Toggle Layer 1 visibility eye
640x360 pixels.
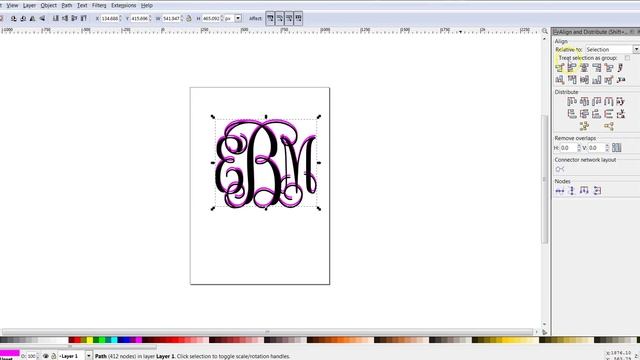pyautogui.click(x=46, y=356)
